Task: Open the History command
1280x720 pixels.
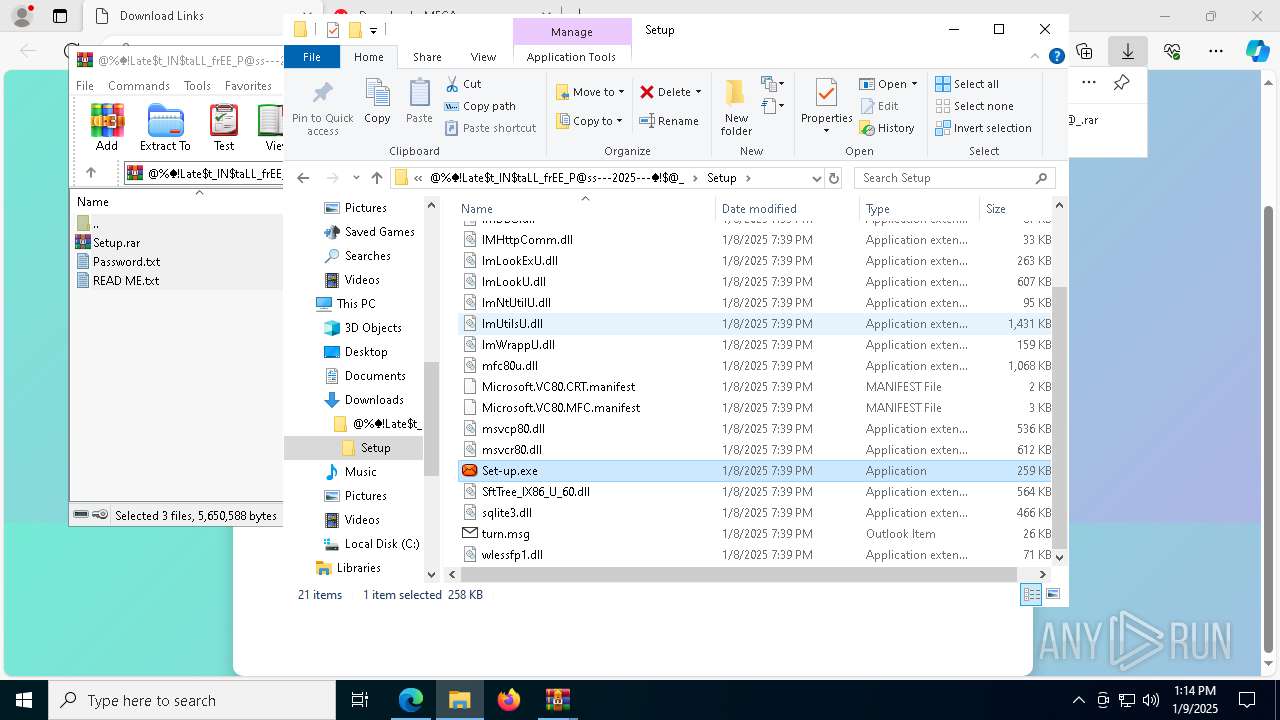Action: pos(887,128)
